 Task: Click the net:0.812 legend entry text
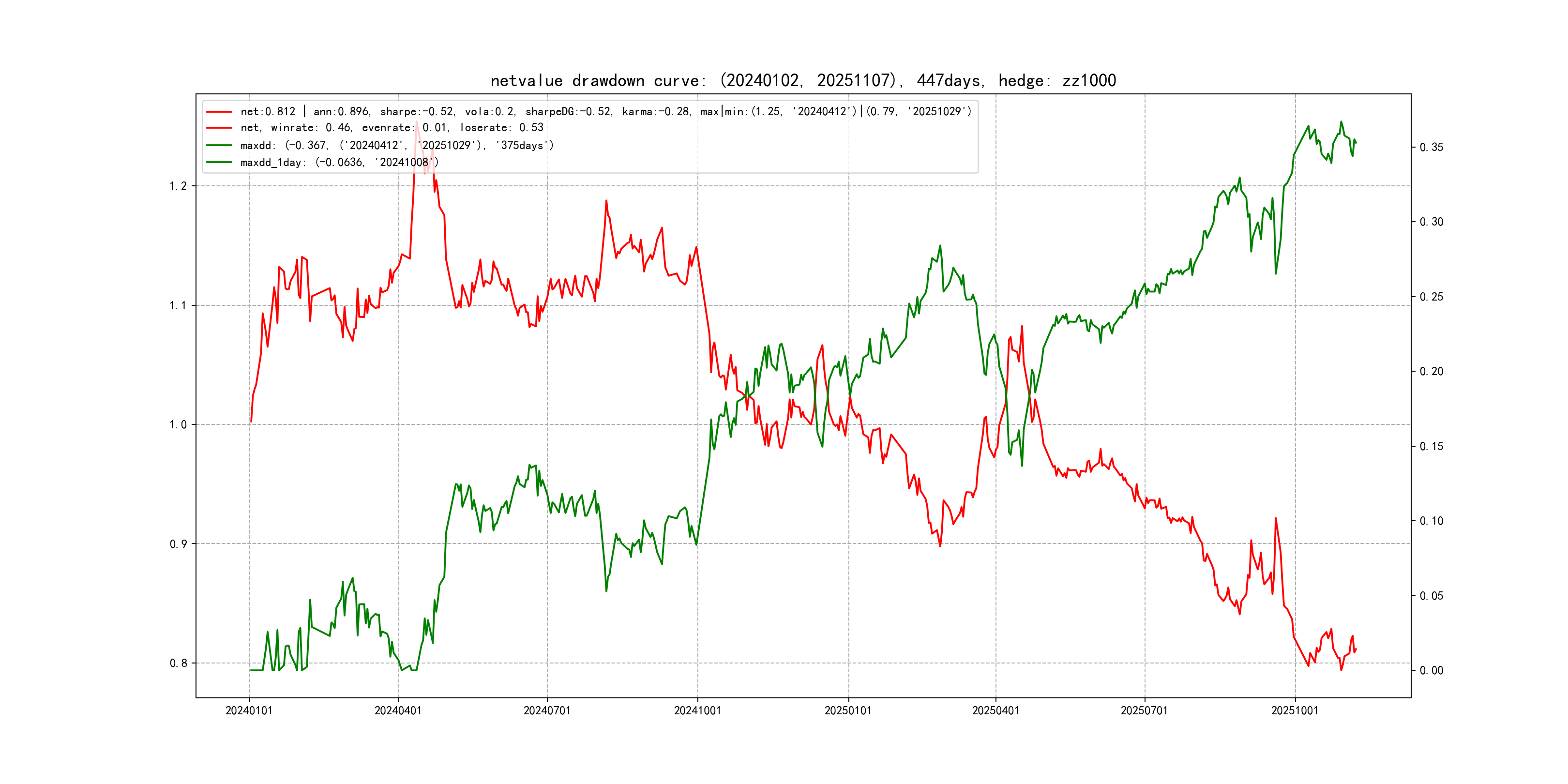pos(605,111)
